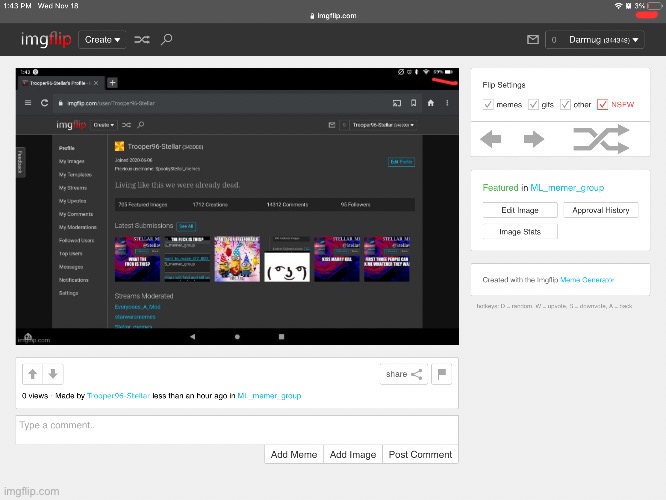Go to next image with right arrow
Screen dimensions: 666x500
coord(533,139)
